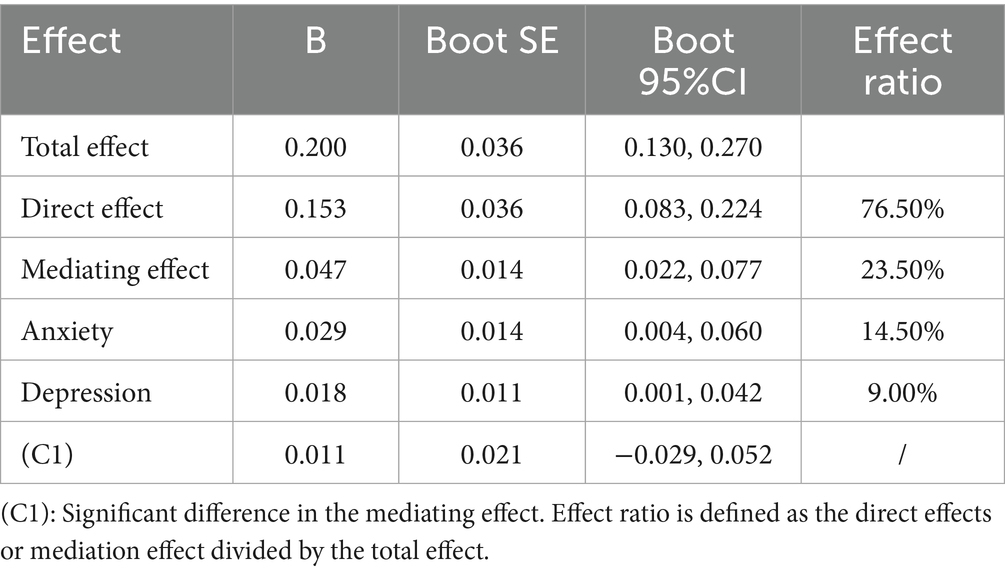Click the Direct effect row label
The height and width of the screenshot is (573, 1005).
(x=92, y=208)
